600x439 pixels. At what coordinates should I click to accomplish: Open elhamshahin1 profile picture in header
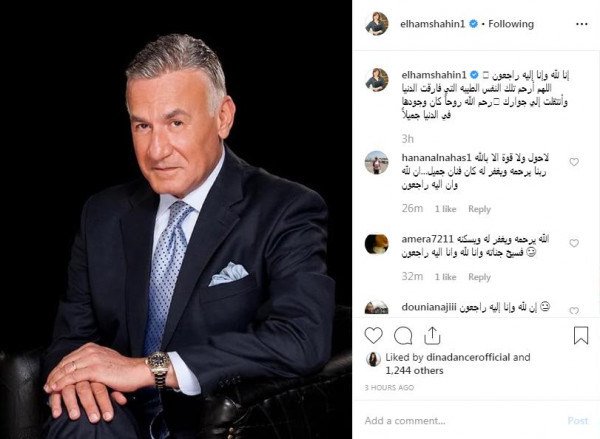point(377,24)
